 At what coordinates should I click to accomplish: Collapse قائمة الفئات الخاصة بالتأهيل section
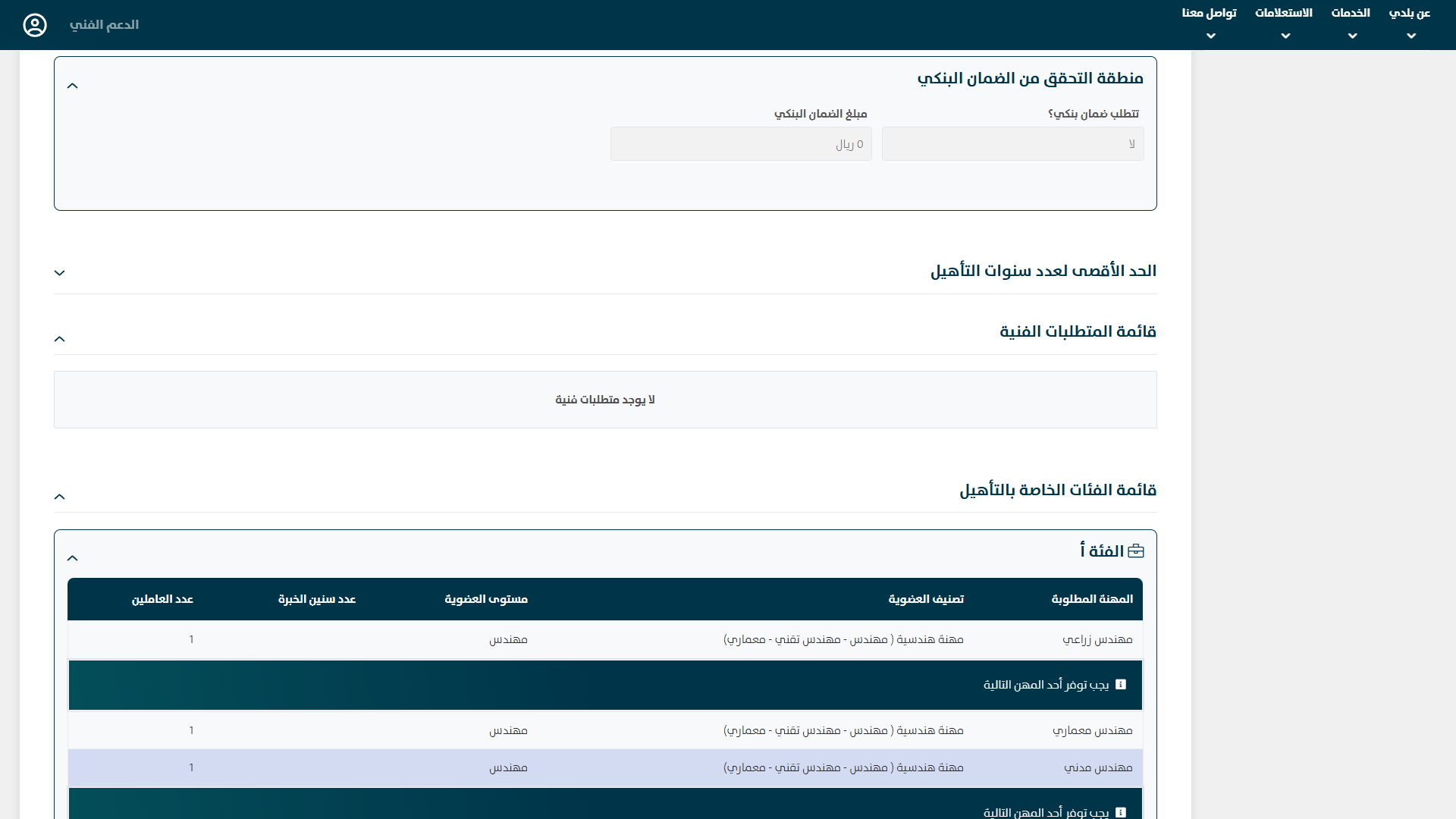point(60,497)
